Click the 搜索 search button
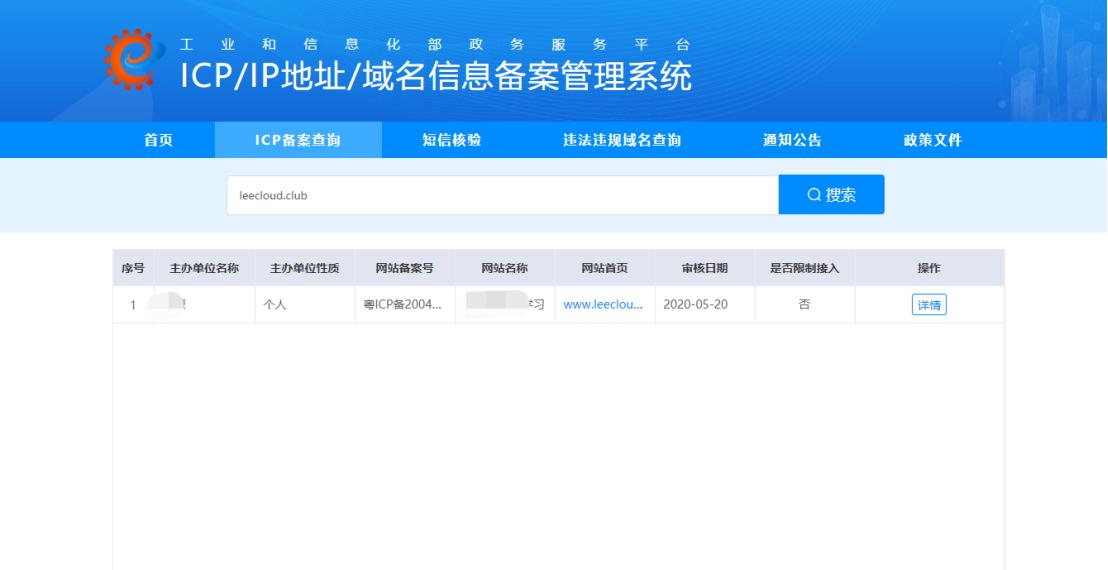The height and width of the screenshot is (570, 1108). (x=831, y=195)
